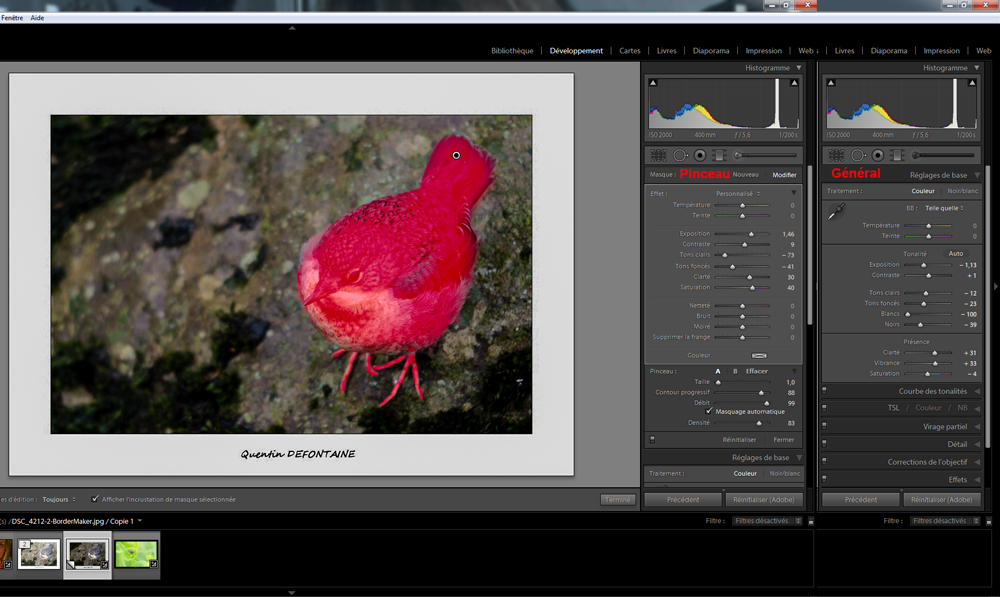The image size is (1000, 597).
Task: Select Spot Removal tool in left panel
Action: (x=680, y=155)
